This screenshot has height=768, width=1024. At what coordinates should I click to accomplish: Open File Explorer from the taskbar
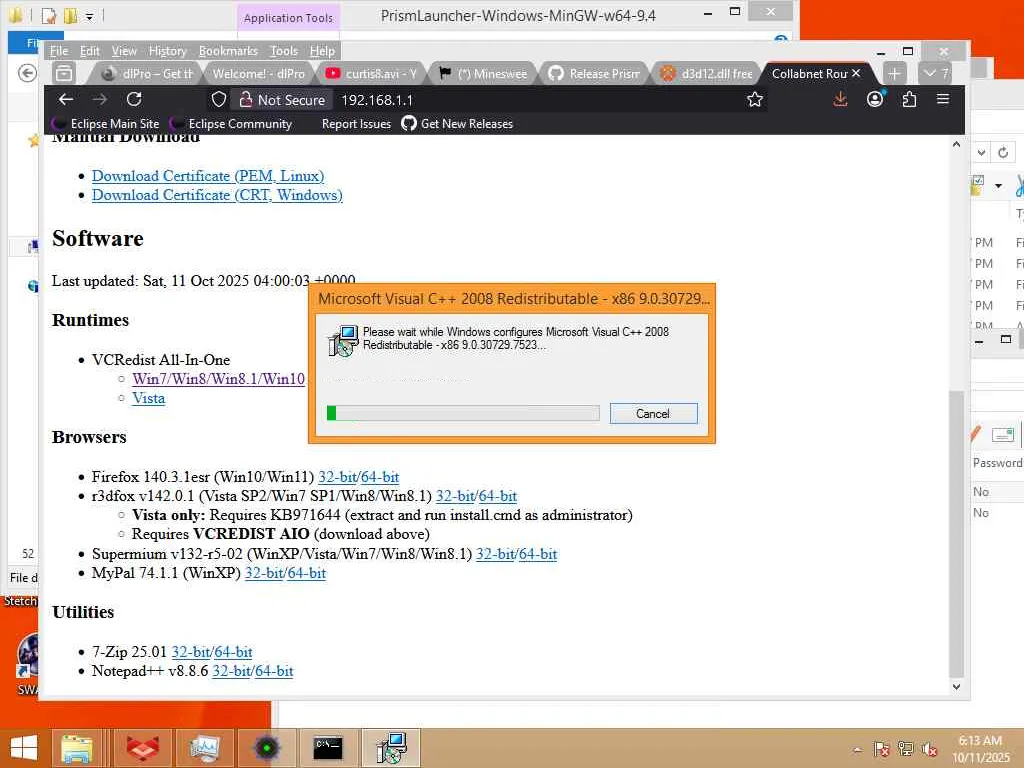tap(76, 748)
